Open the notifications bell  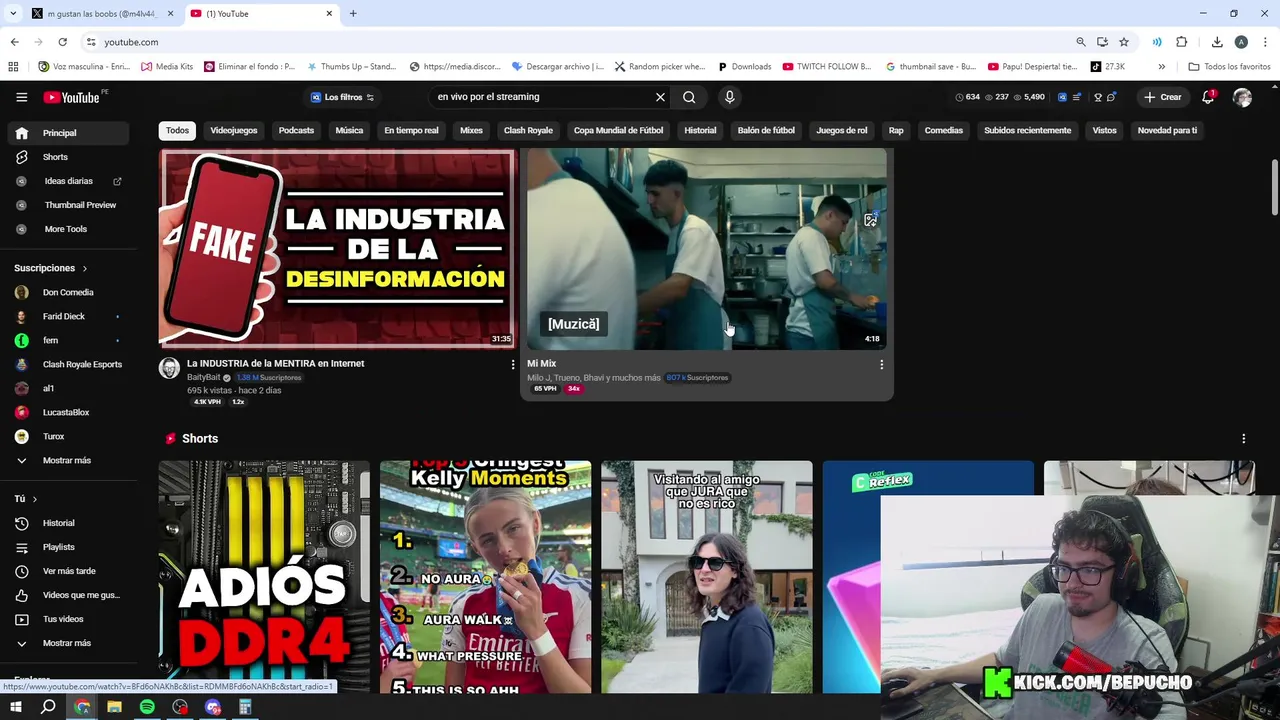1208,97
